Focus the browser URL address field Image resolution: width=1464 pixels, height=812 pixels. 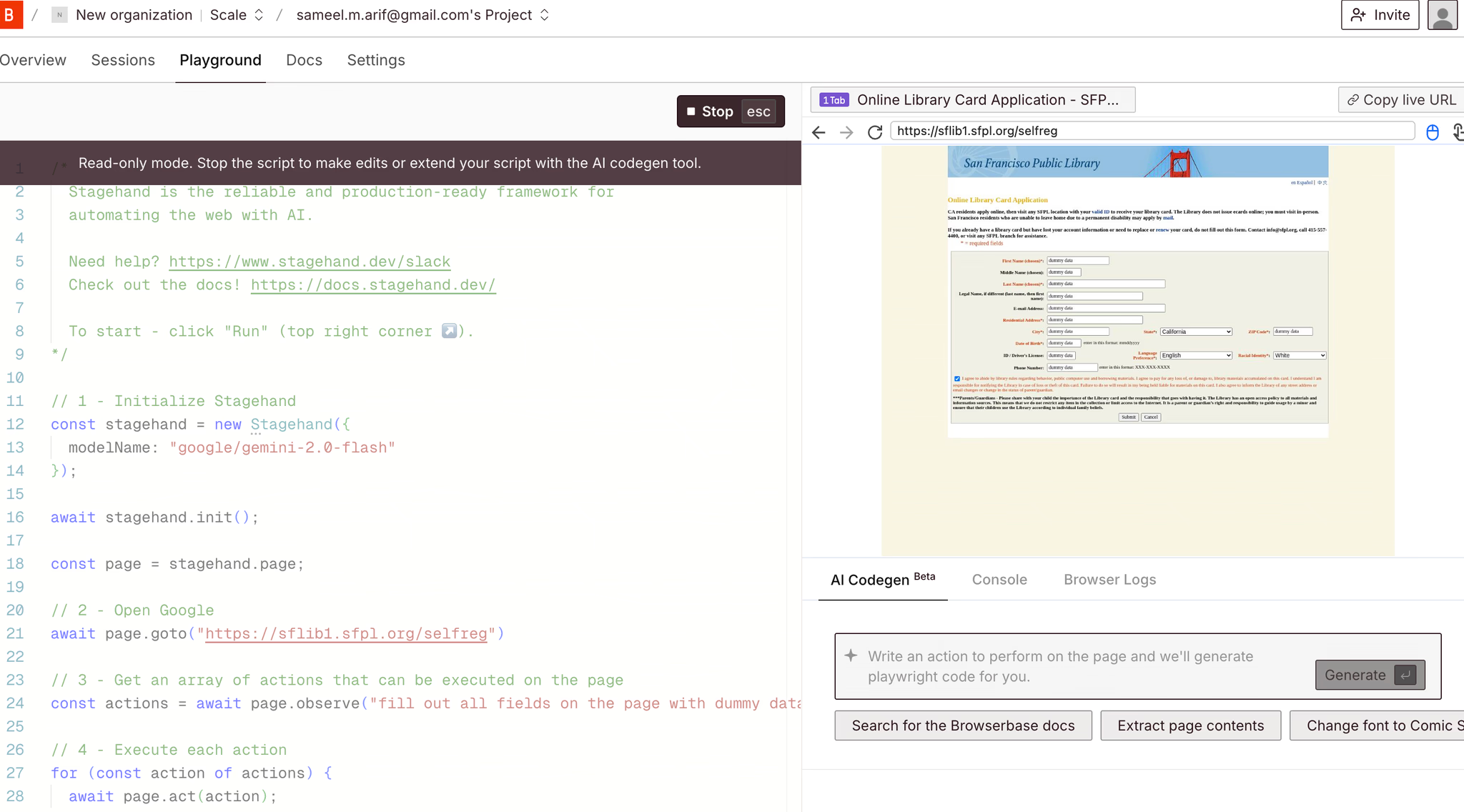tap(1152, 131)
